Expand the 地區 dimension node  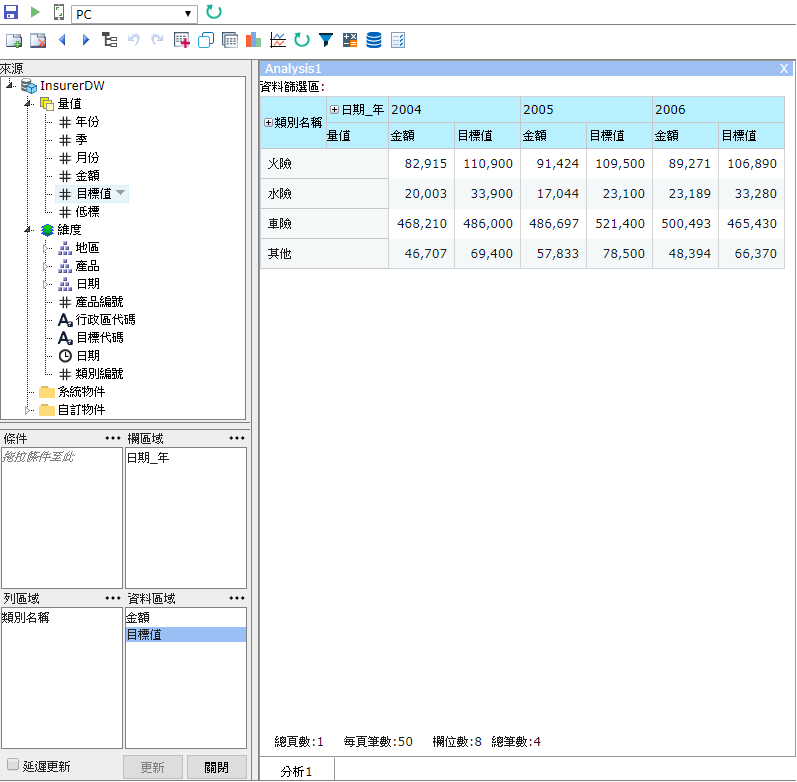[x=46, y=248]
